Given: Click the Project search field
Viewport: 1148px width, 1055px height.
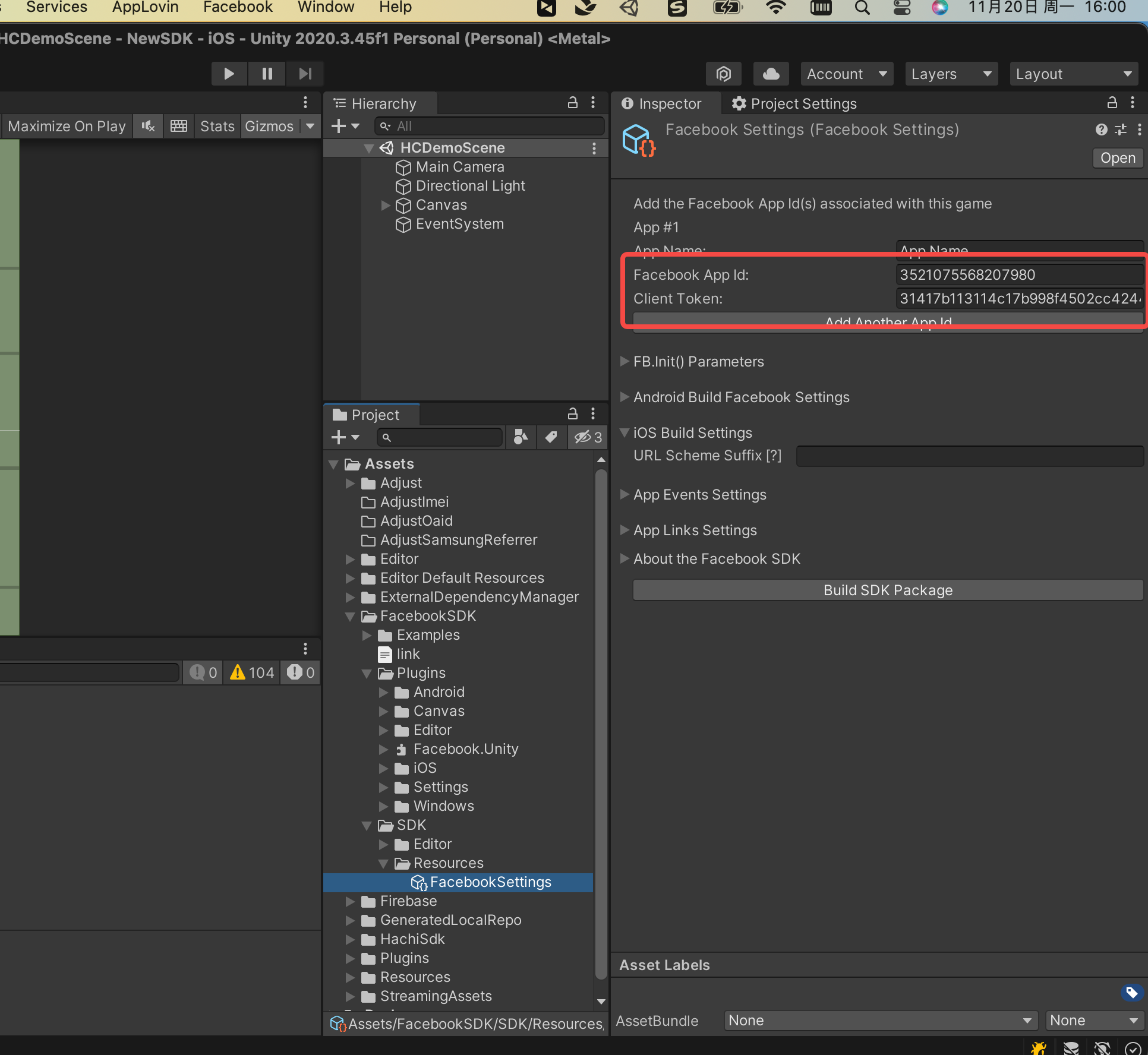Looking at the screenshot, I should 440,437.
